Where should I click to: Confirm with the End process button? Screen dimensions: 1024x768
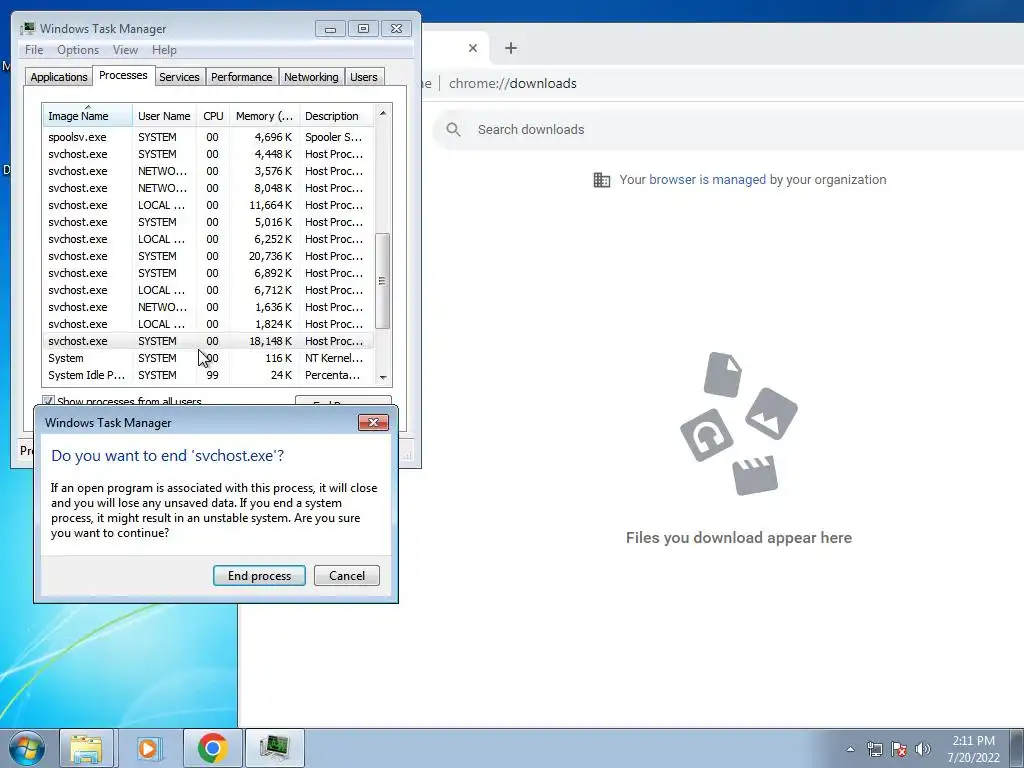[259, 575]
